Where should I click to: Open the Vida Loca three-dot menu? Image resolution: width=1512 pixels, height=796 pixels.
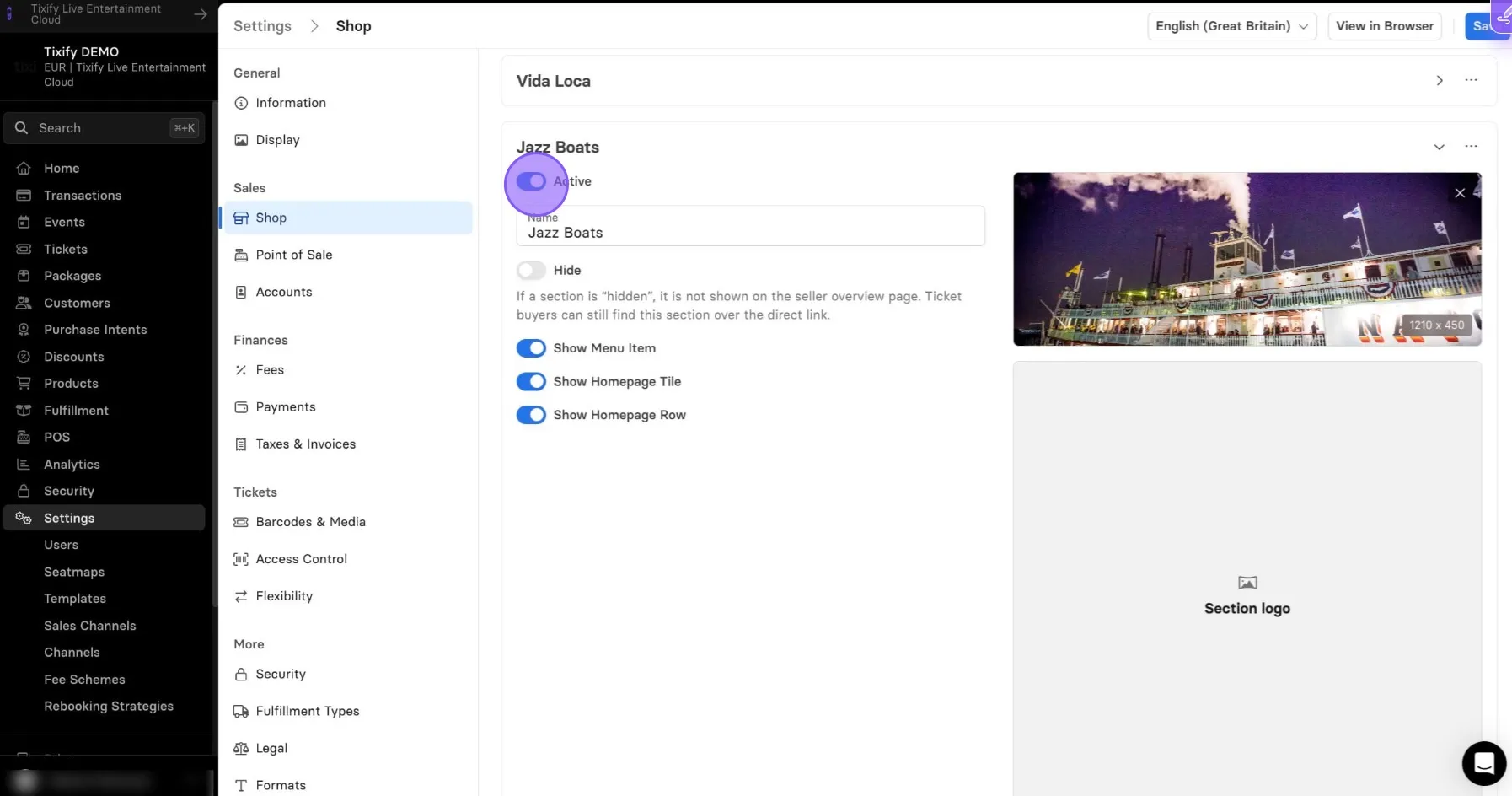click(1471, 80)
